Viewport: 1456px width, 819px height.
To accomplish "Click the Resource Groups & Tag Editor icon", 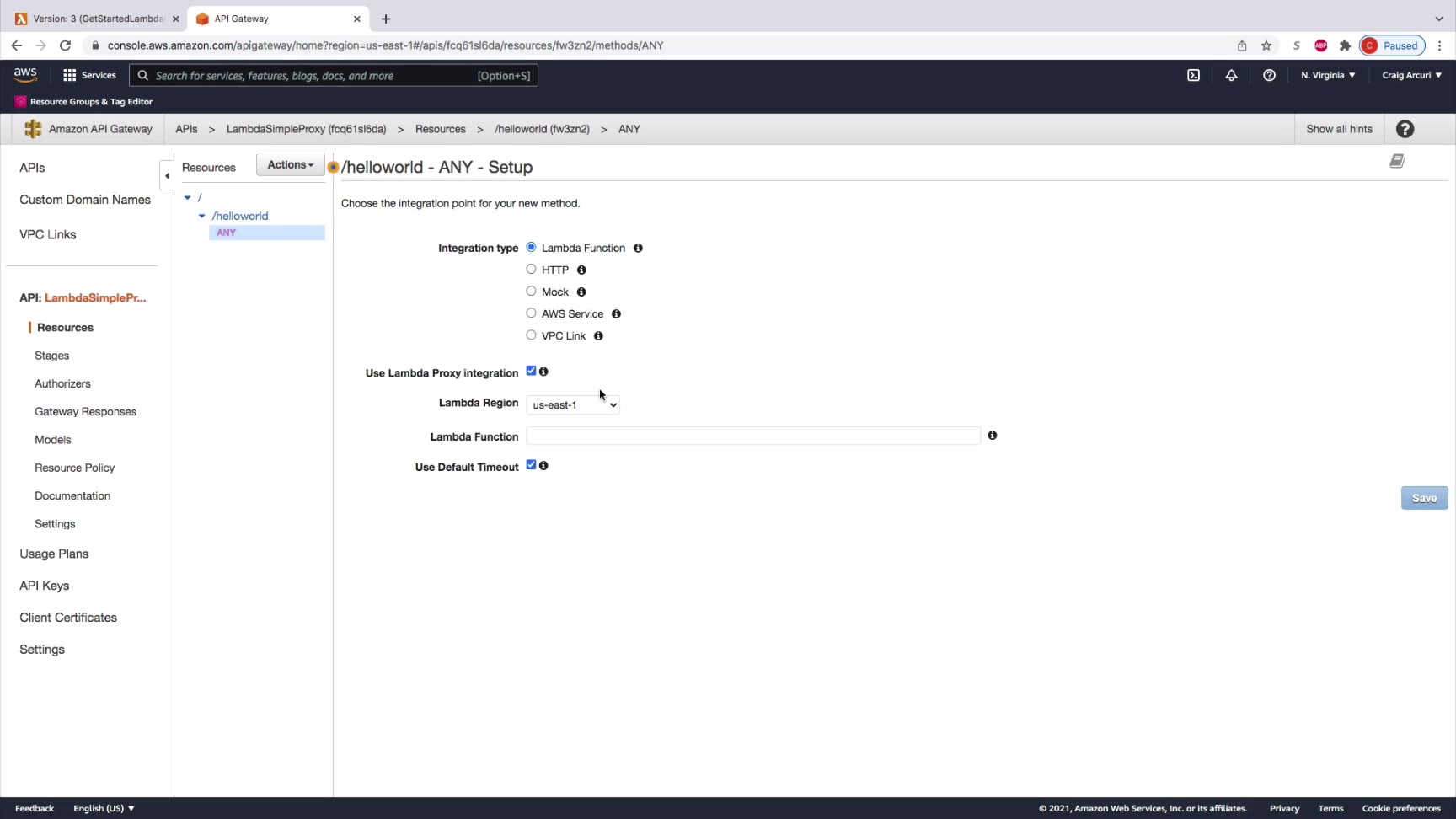I will click(20, 101).
